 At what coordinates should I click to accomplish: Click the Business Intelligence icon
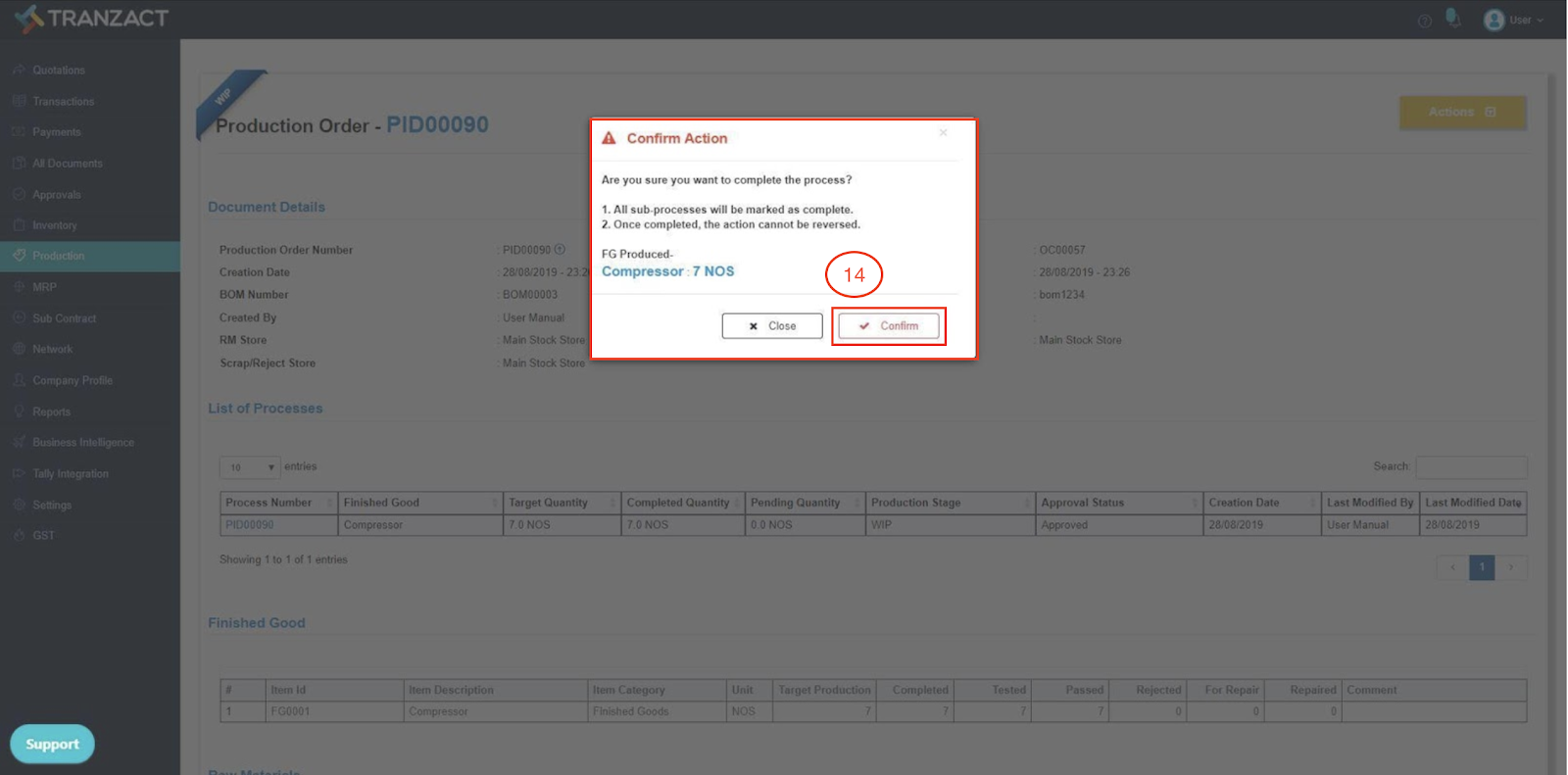[x=19, y=442]
